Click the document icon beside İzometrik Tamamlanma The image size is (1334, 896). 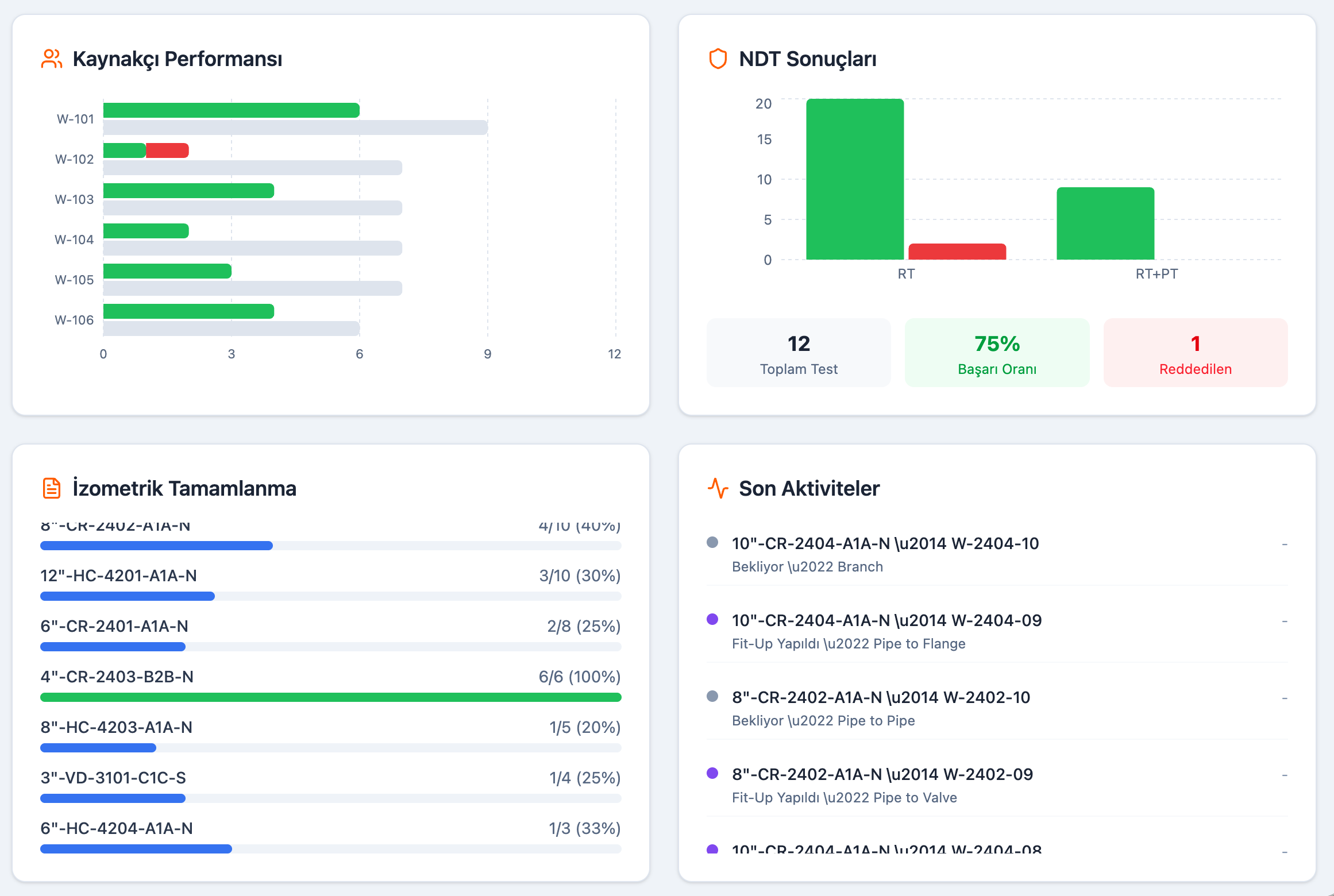(x=52, y=488)
